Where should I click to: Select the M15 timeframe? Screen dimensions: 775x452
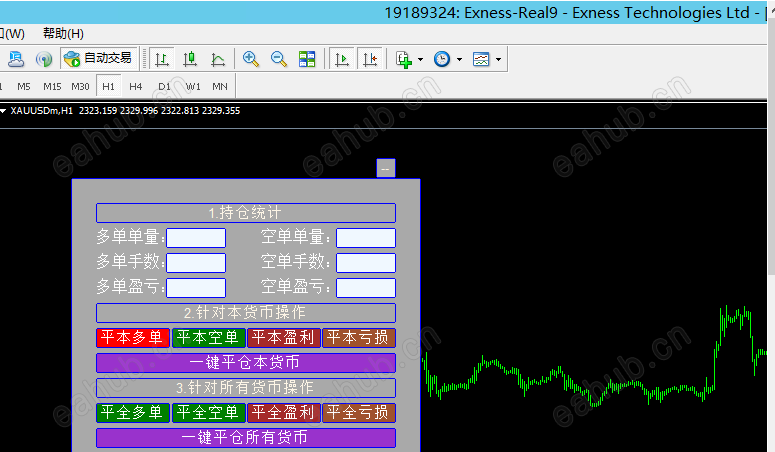pyautogui.click(x=52, y=87)
